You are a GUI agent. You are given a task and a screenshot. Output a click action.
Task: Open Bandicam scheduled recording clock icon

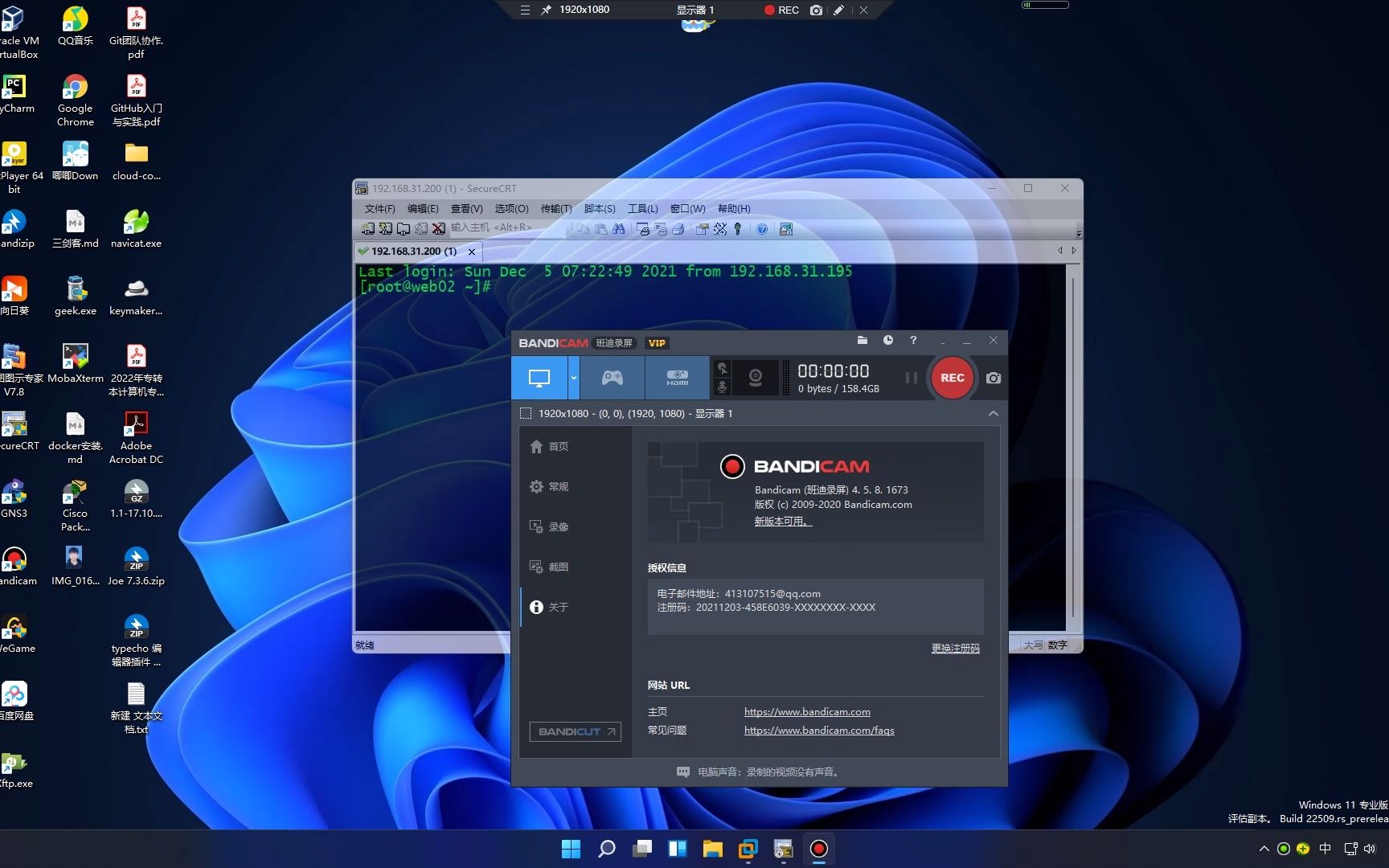pos(888,341)
